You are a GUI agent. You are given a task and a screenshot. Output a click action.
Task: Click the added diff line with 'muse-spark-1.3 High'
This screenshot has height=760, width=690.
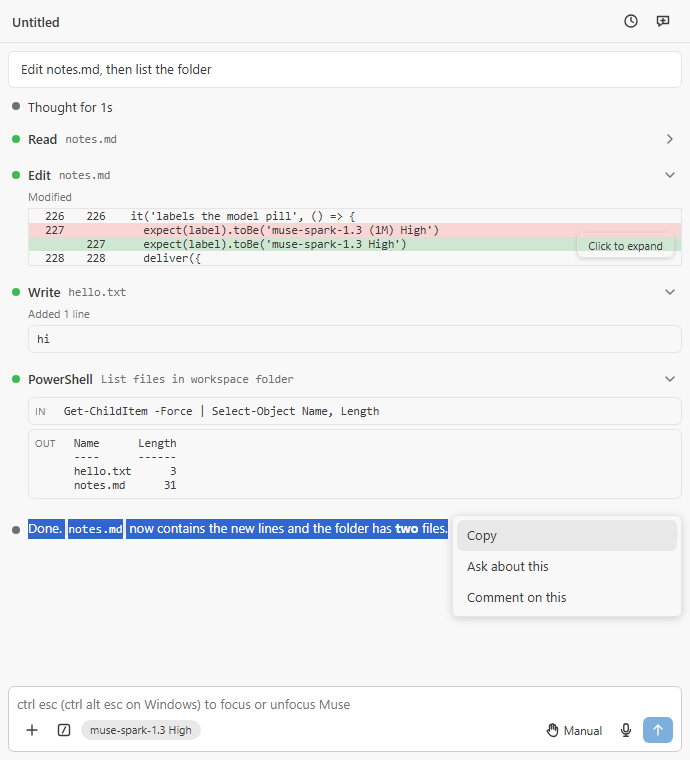click(355, 244)
